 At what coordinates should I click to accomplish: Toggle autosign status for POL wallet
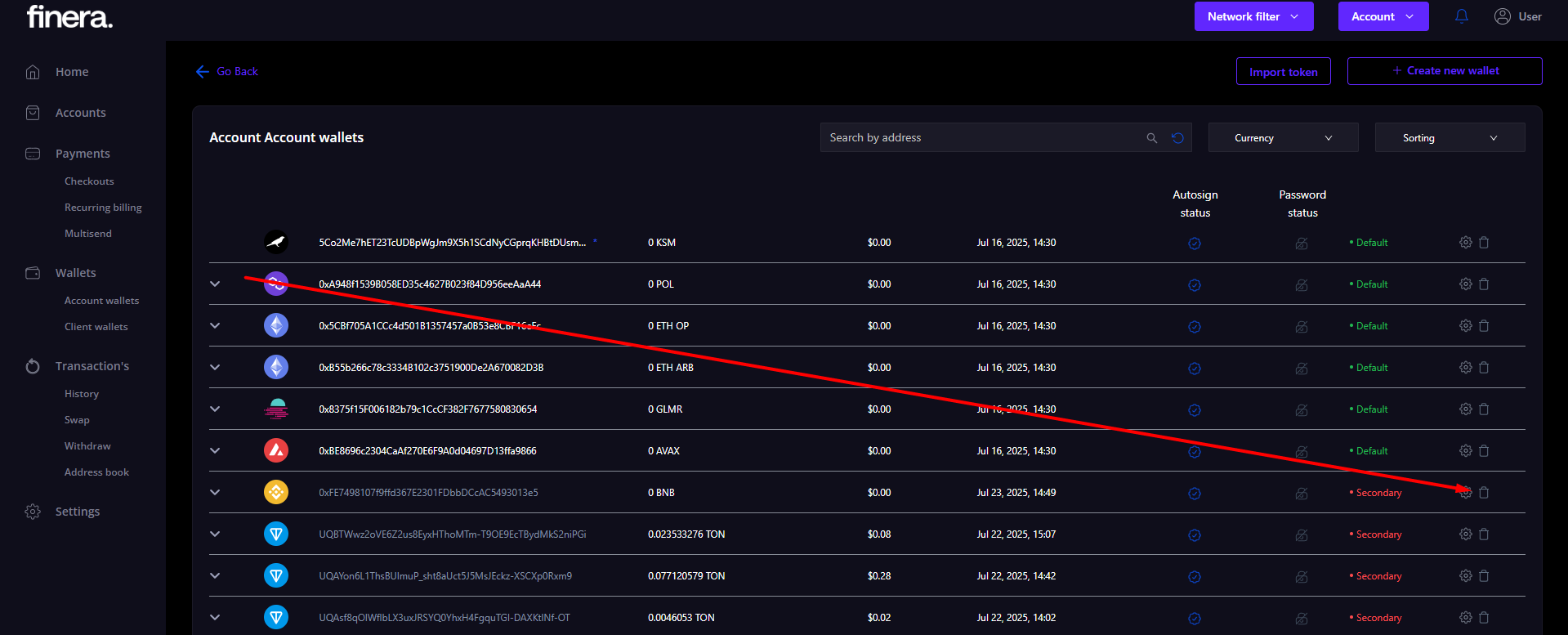[1194, 285]
